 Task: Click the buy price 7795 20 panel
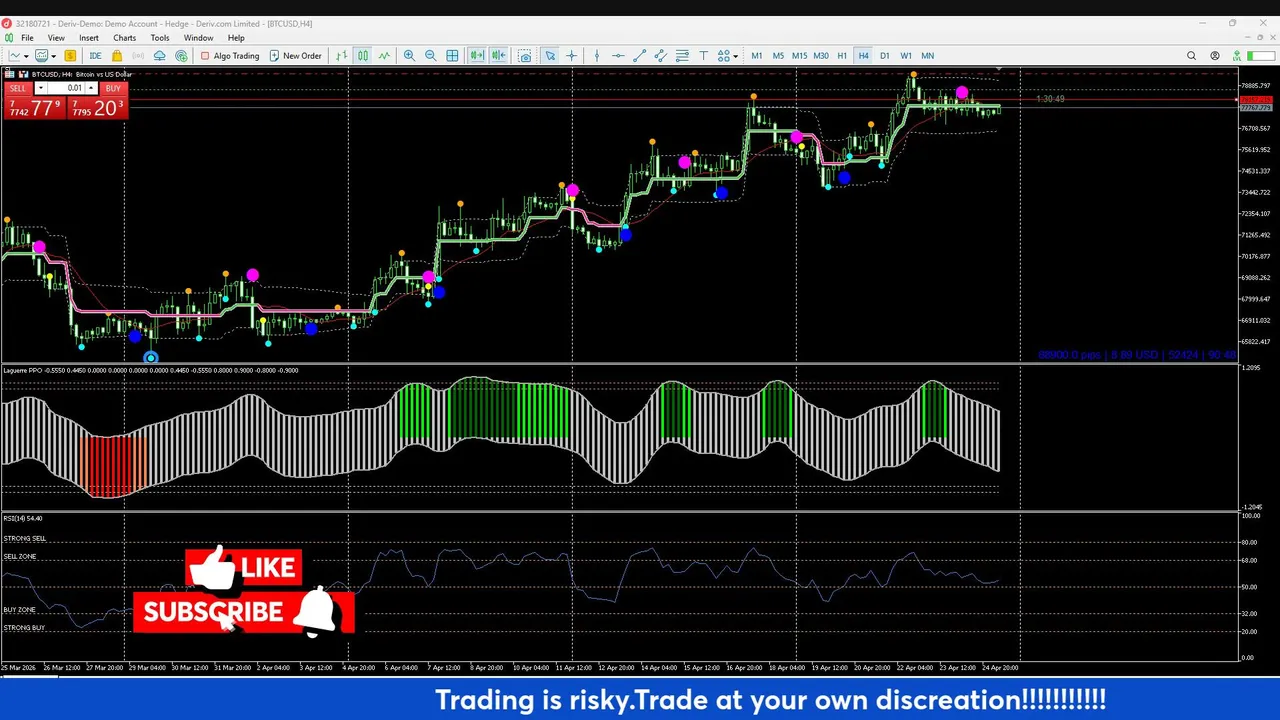97,108
